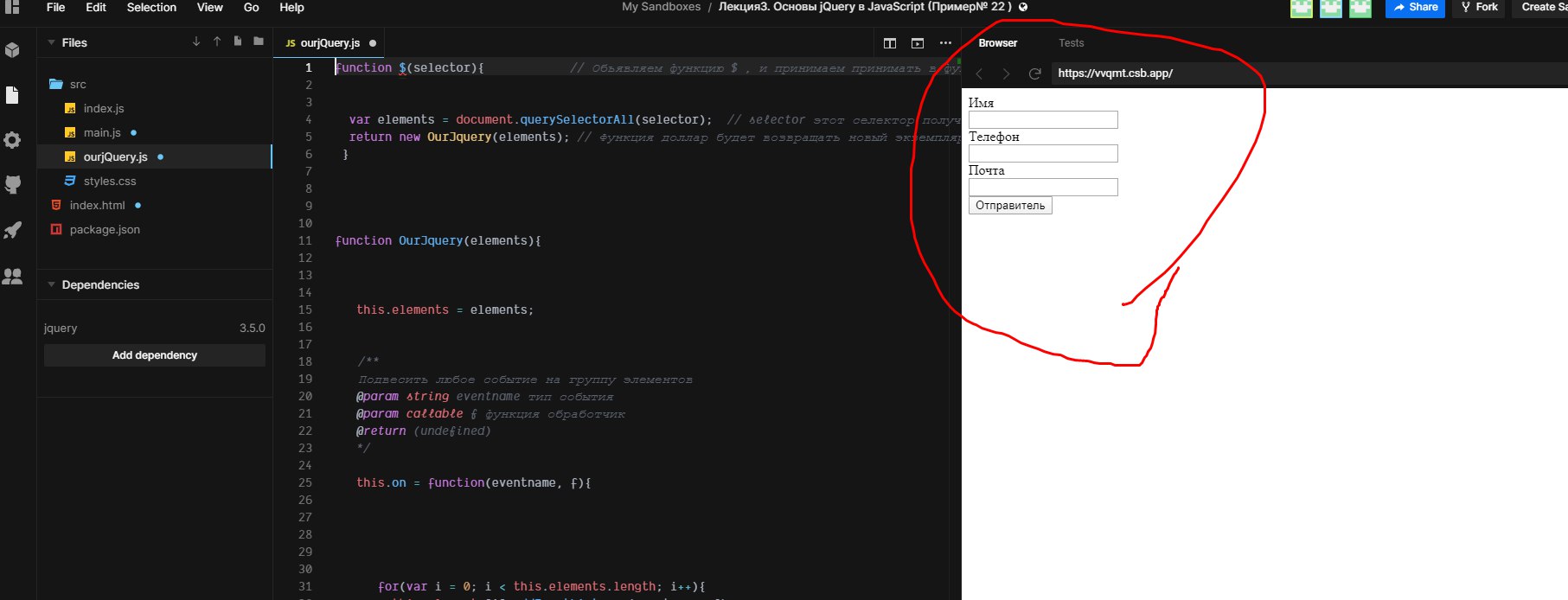Switch to the Tests tab
This screenshot has width=1568, height=600.
click(1071, 43)
